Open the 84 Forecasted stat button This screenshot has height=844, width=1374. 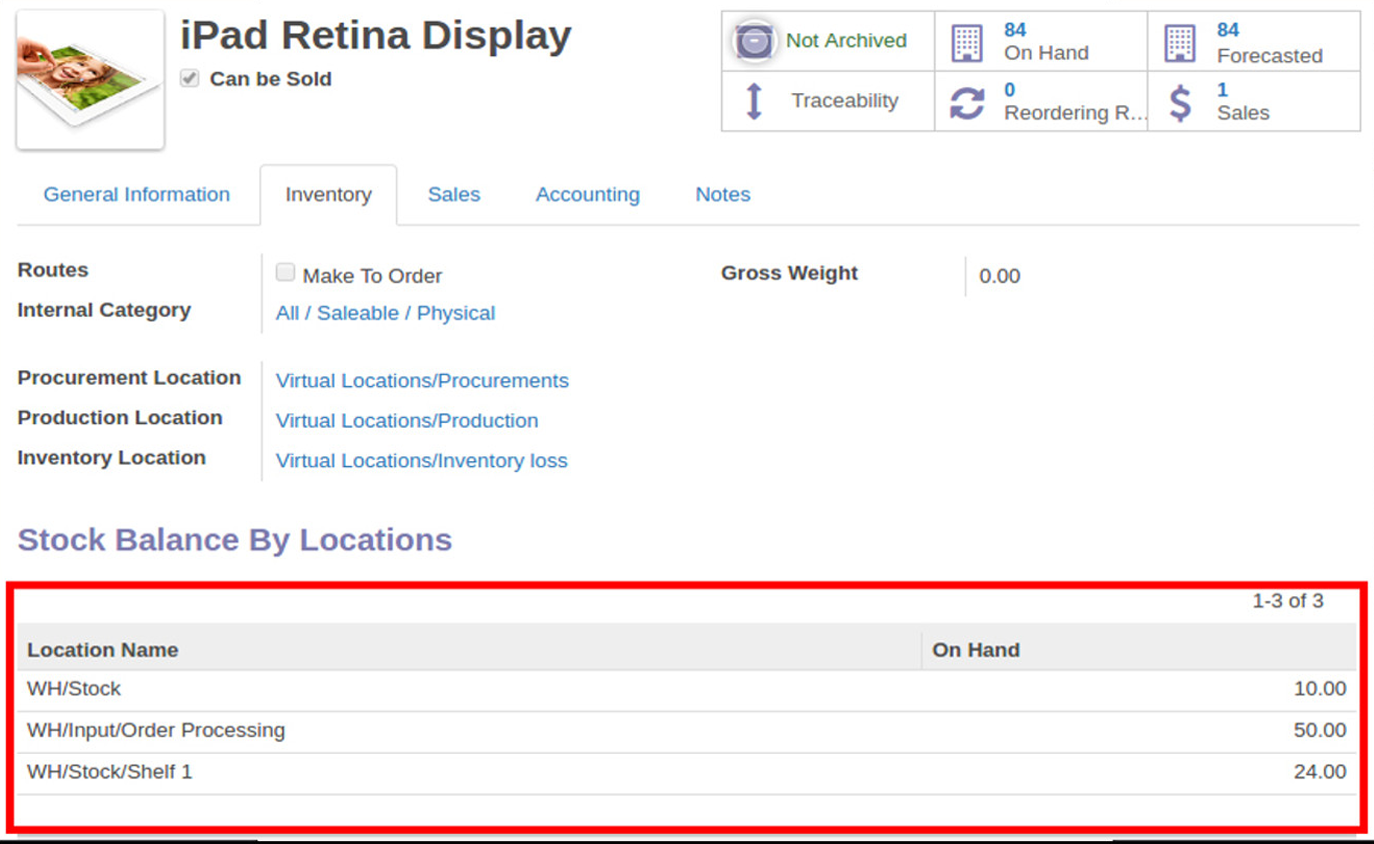coord(1254,41)
